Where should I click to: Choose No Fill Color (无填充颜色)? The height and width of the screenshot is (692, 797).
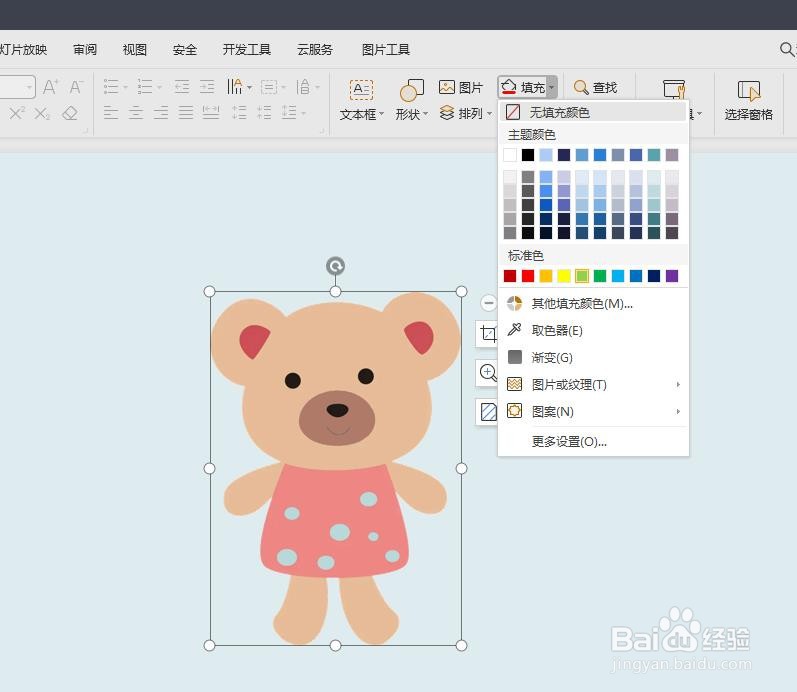pyautogui.click(x=593, y=112)
